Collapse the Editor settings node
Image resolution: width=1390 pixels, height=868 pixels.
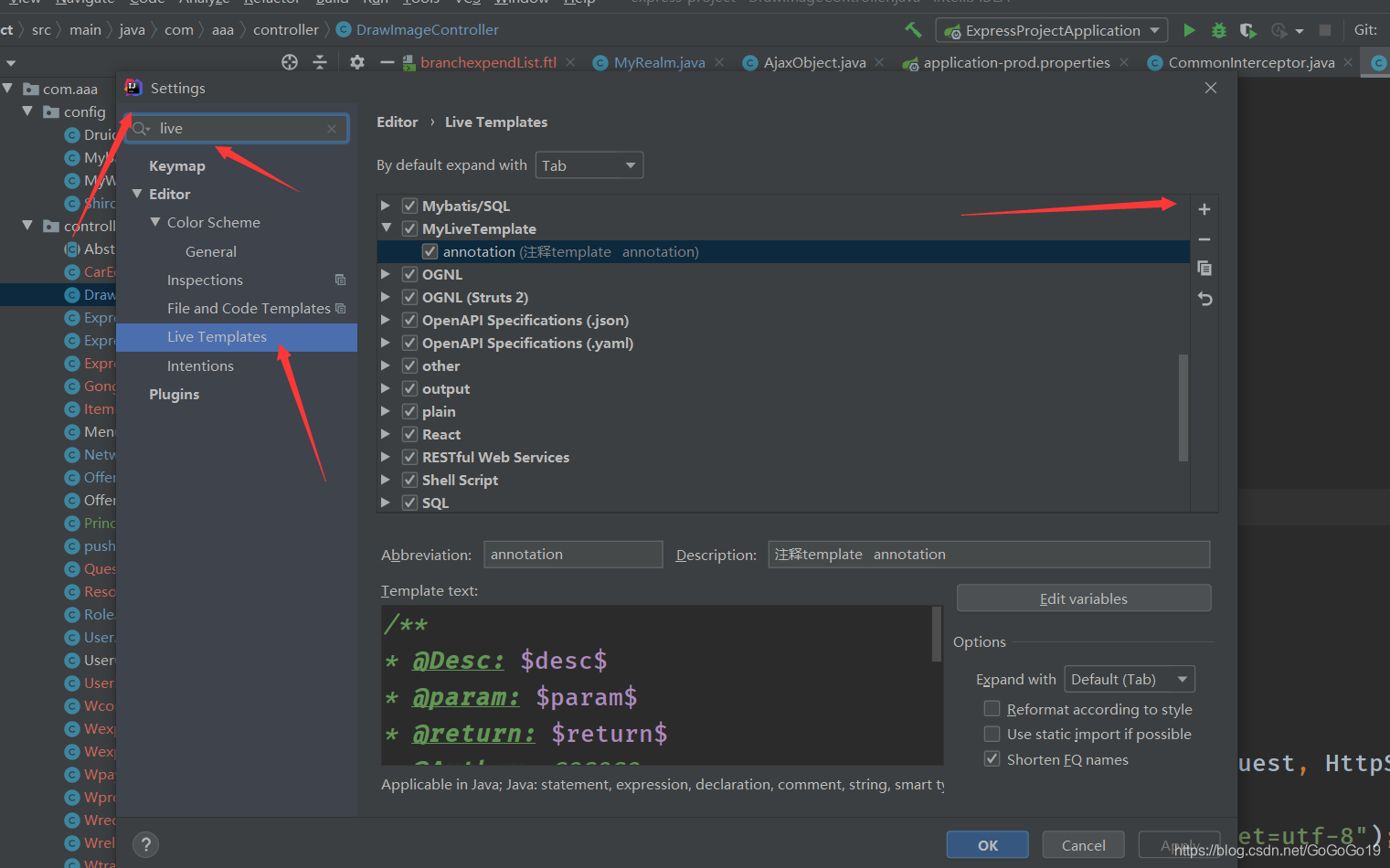click(137, 194)
